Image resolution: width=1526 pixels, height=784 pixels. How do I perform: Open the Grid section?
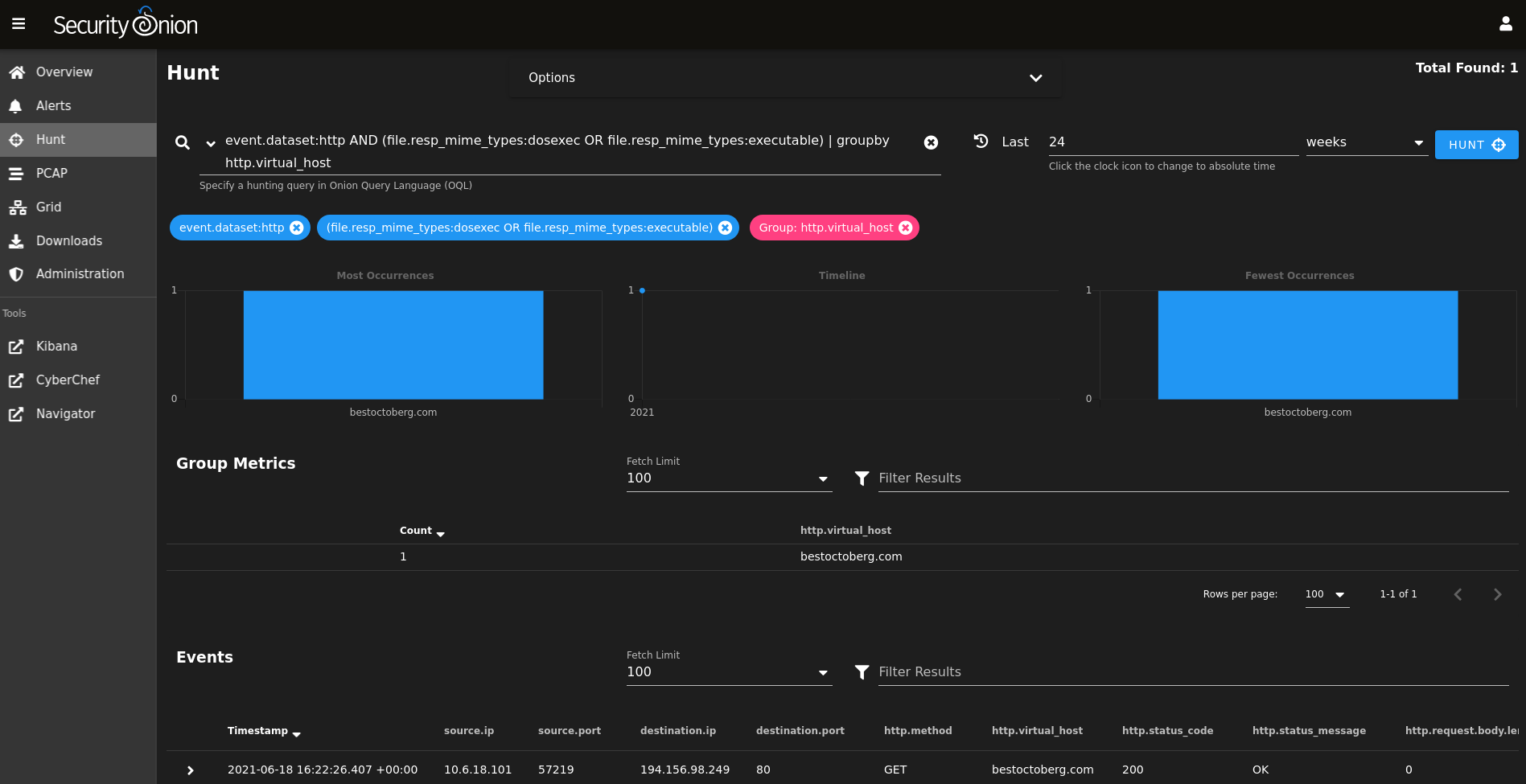[x=78, y=207]
